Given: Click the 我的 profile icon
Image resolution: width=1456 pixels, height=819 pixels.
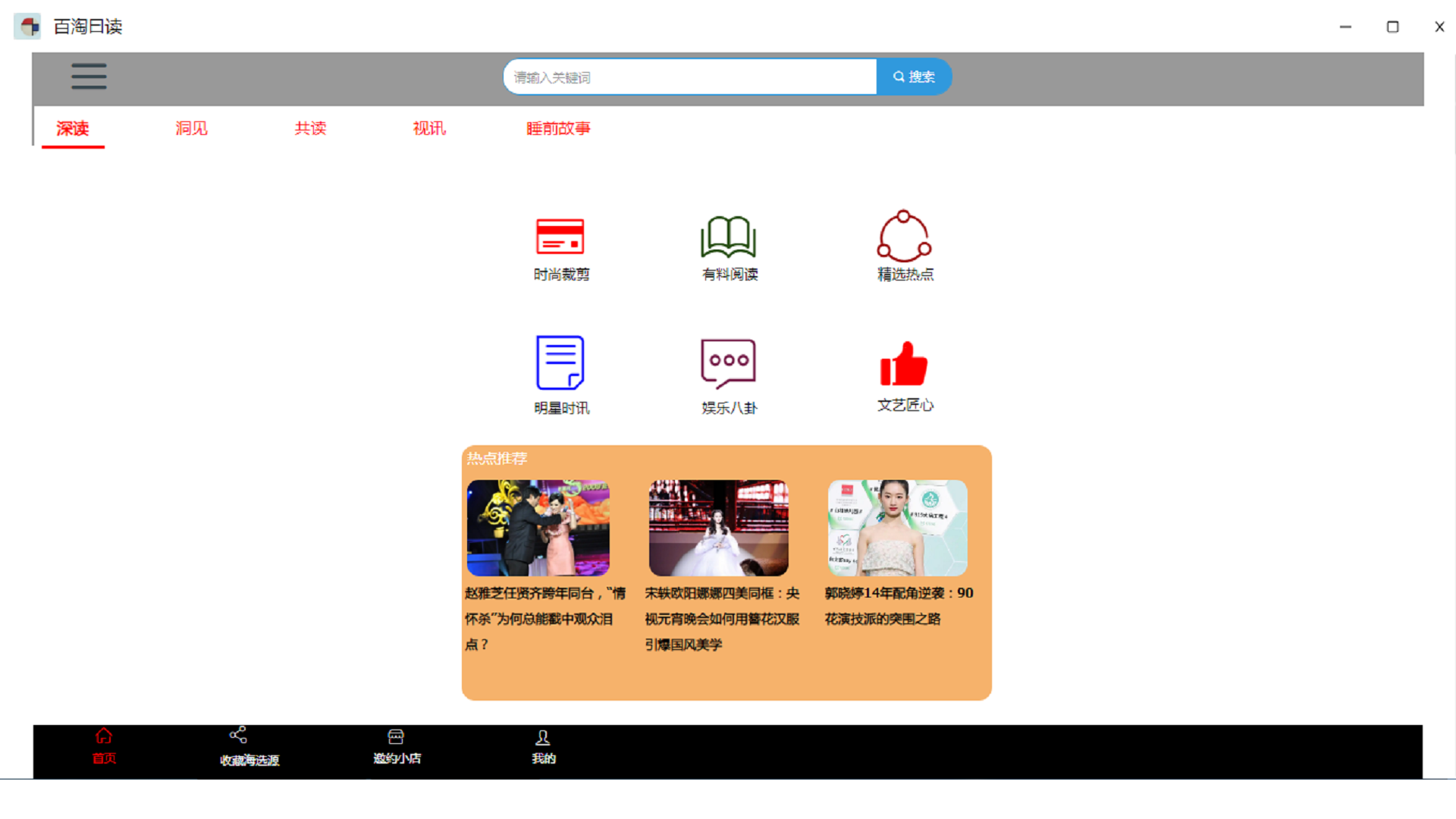Looking at the screenshot, I should [543, 737].
